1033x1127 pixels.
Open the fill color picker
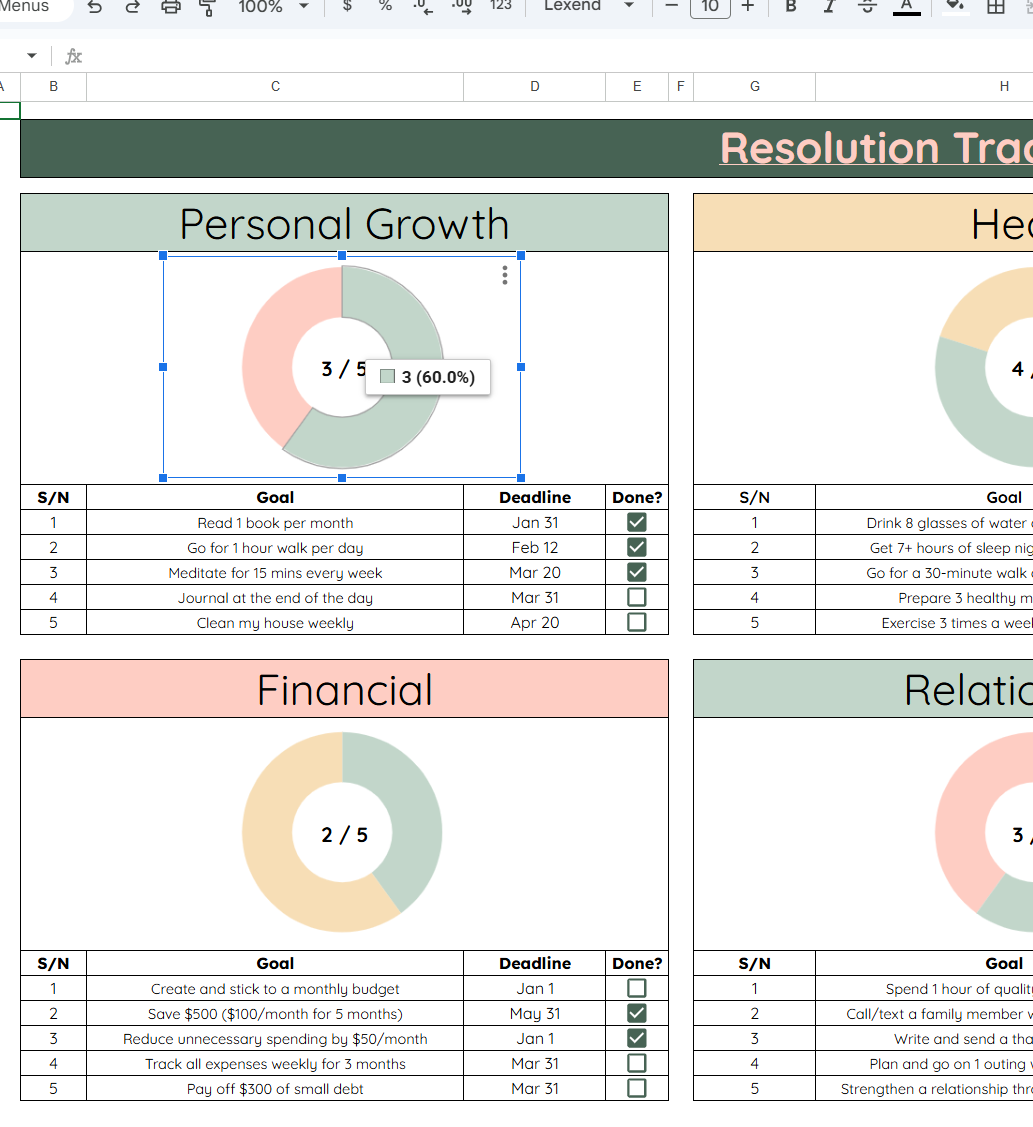(954, 6)
